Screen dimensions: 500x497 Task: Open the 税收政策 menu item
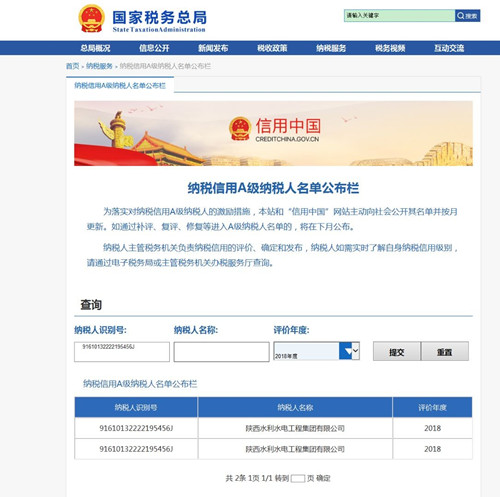pos(272,48)
